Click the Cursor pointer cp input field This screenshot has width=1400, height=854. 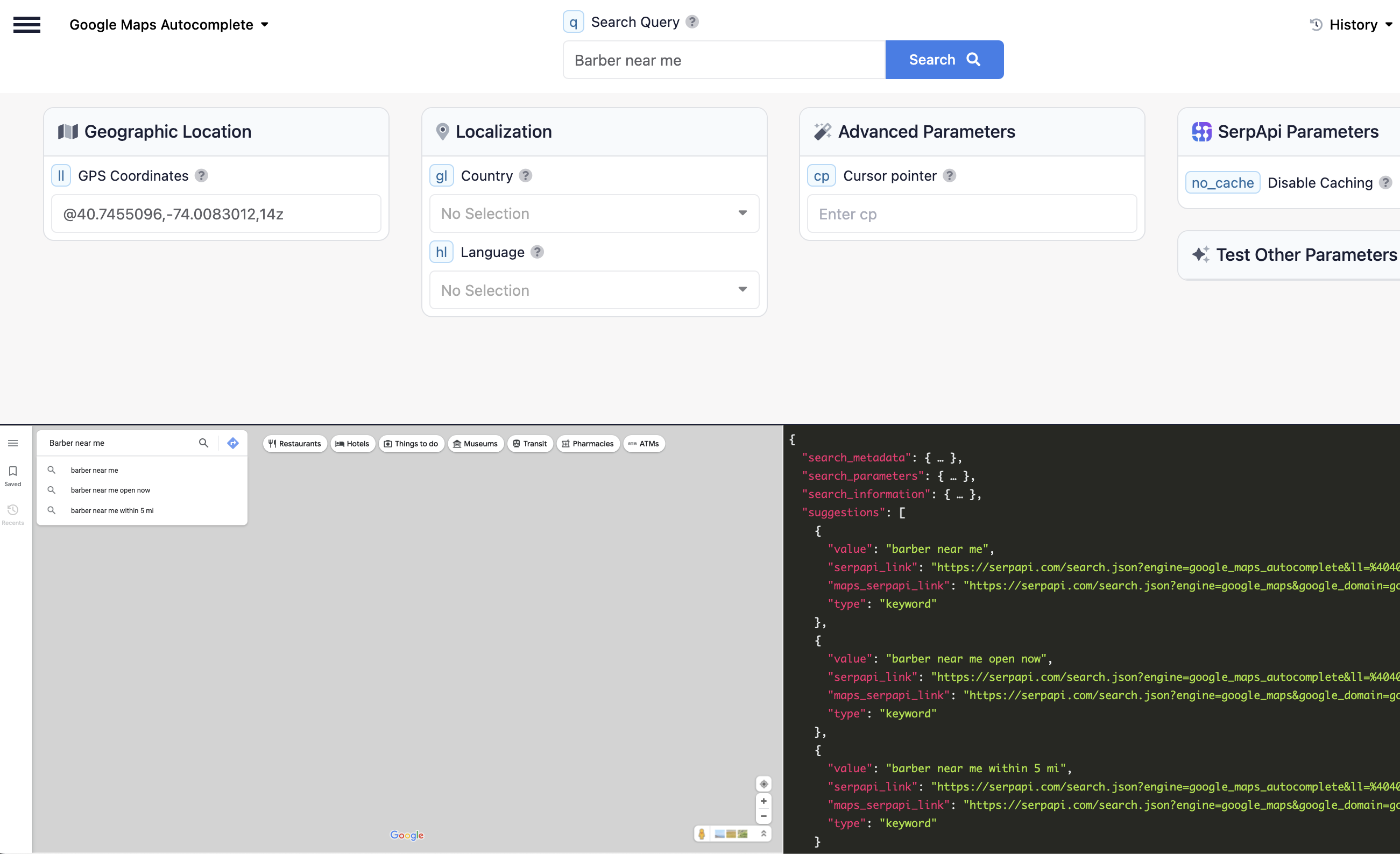(972, 214)
